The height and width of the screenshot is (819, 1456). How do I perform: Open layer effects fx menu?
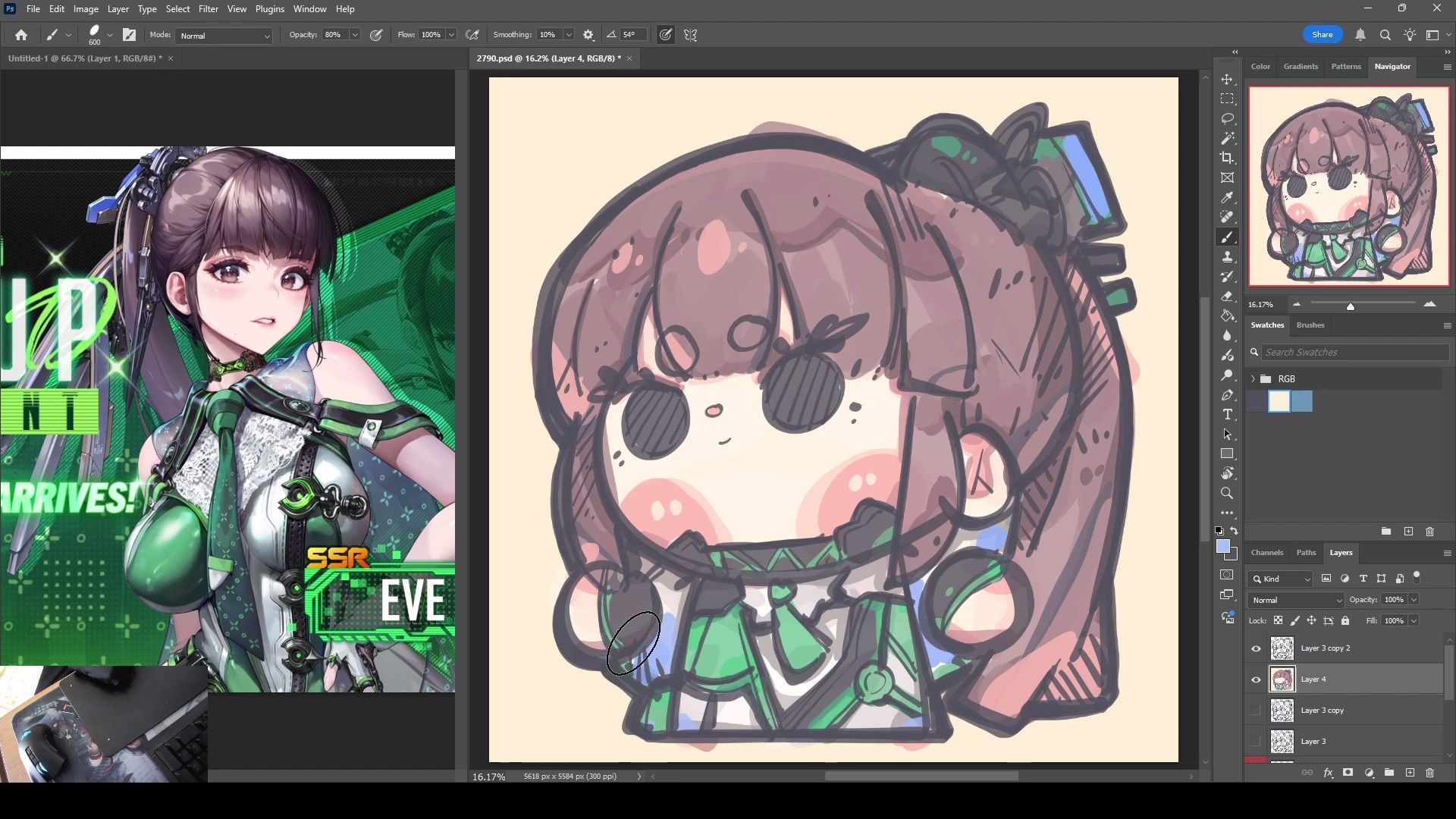coord(1328,773)
